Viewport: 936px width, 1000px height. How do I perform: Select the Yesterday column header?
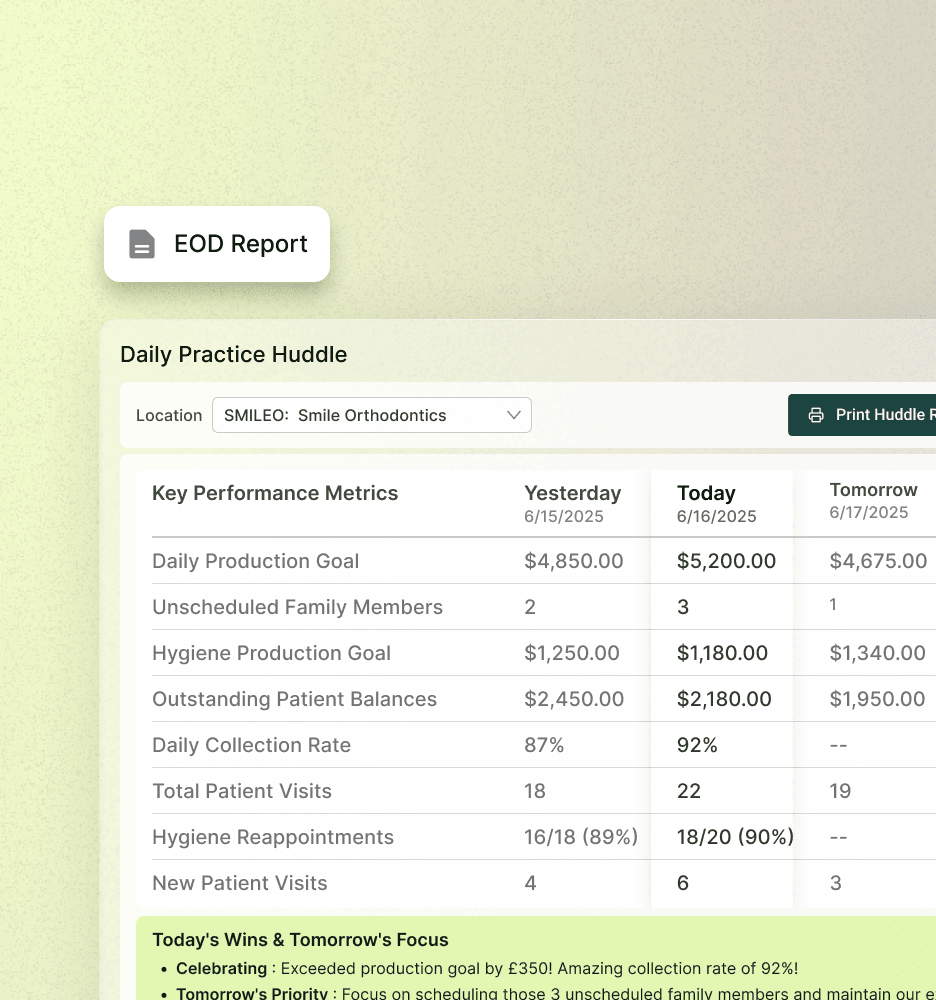[x=573, y=493]
